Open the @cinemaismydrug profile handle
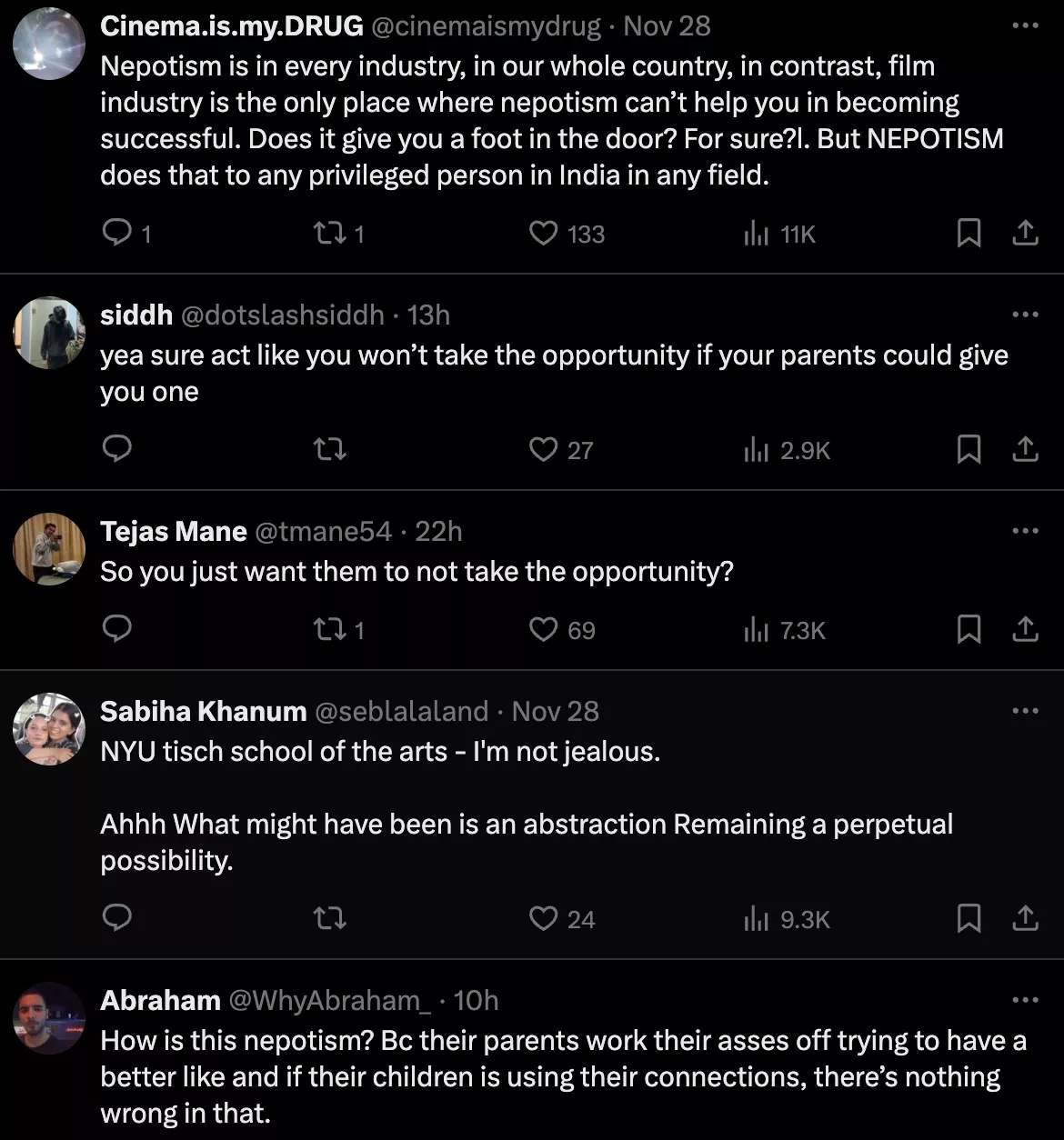The height and width of the screenshot is (1140, 1064). pyautogui.click(x=486, y=26)
